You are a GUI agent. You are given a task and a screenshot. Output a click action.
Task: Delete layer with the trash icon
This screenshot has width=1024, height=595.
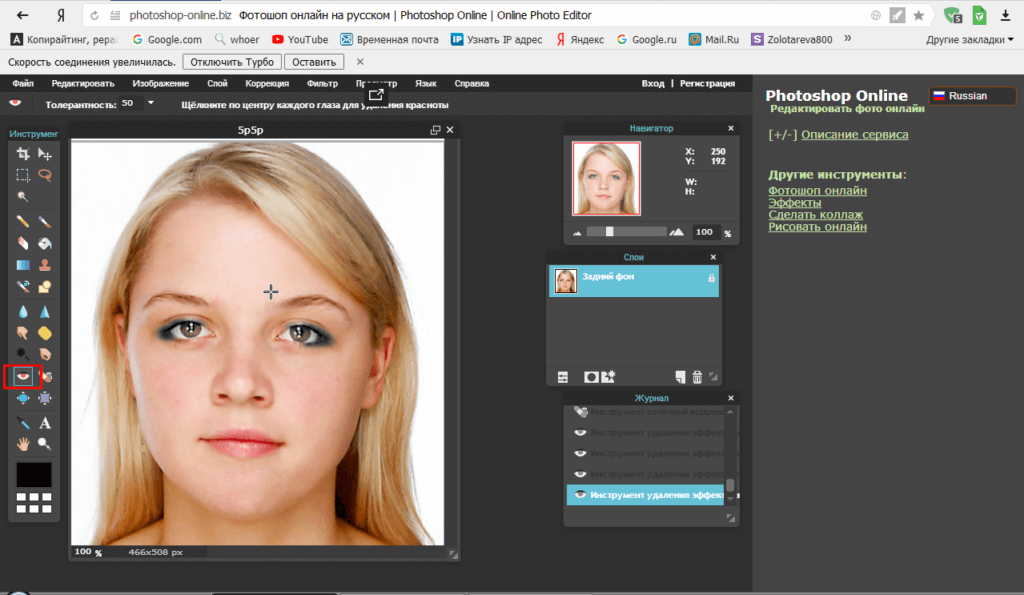point(698,377)
